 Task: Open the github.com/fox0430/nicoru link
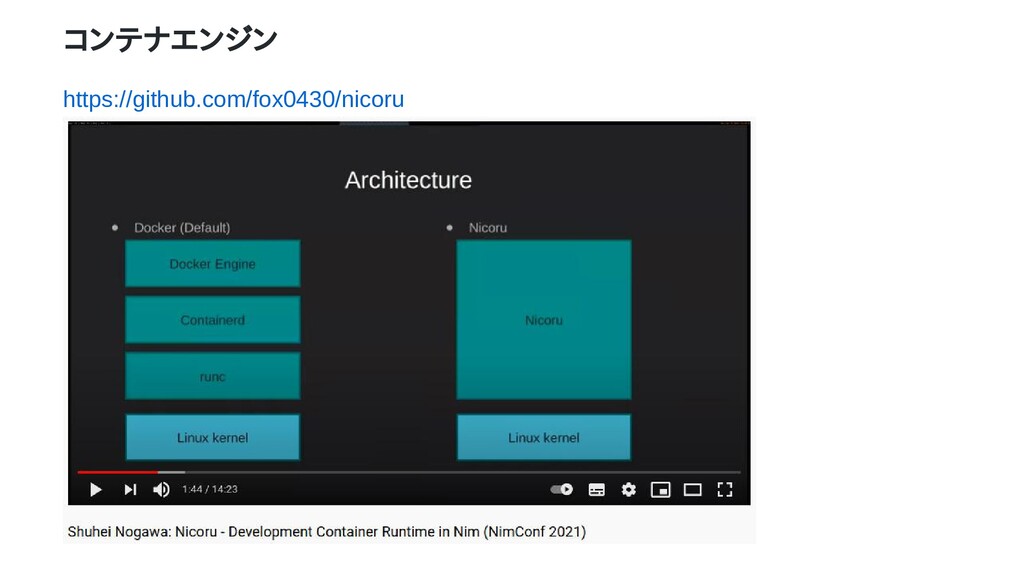coord(233,99)
